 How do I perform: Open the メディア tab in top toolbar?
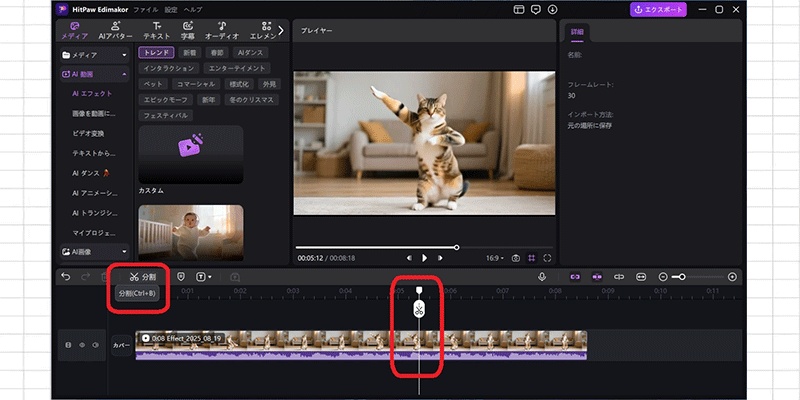pyautogui.click(x=74, y=31)
